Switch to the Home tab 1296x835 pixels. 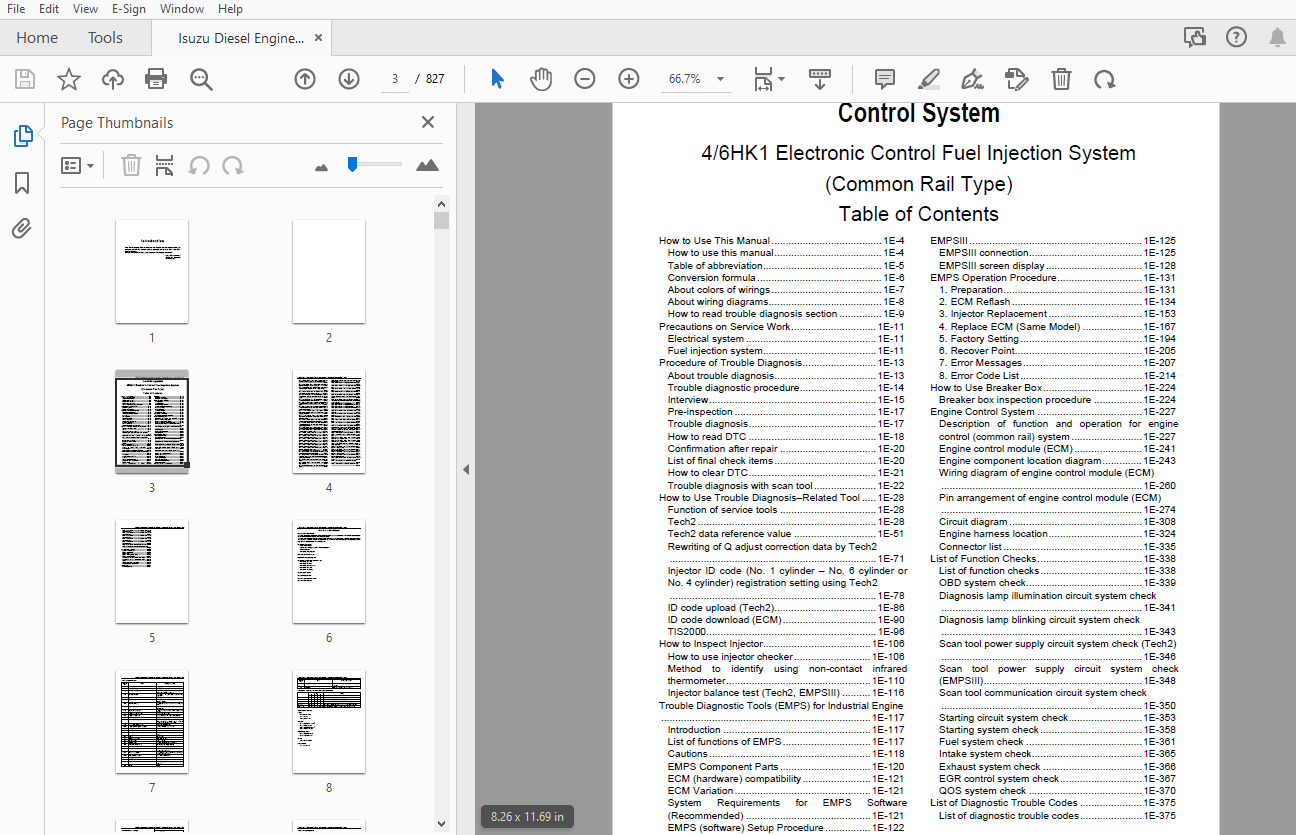37,38
